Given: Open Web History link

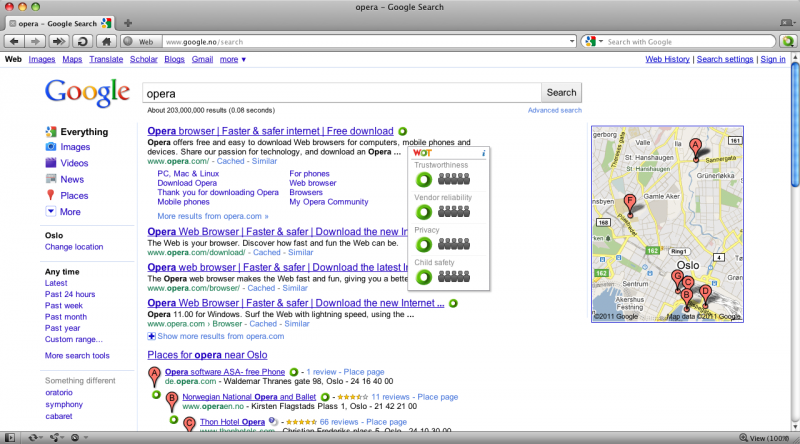Looking at the screenshot, I should coord(667,59).
